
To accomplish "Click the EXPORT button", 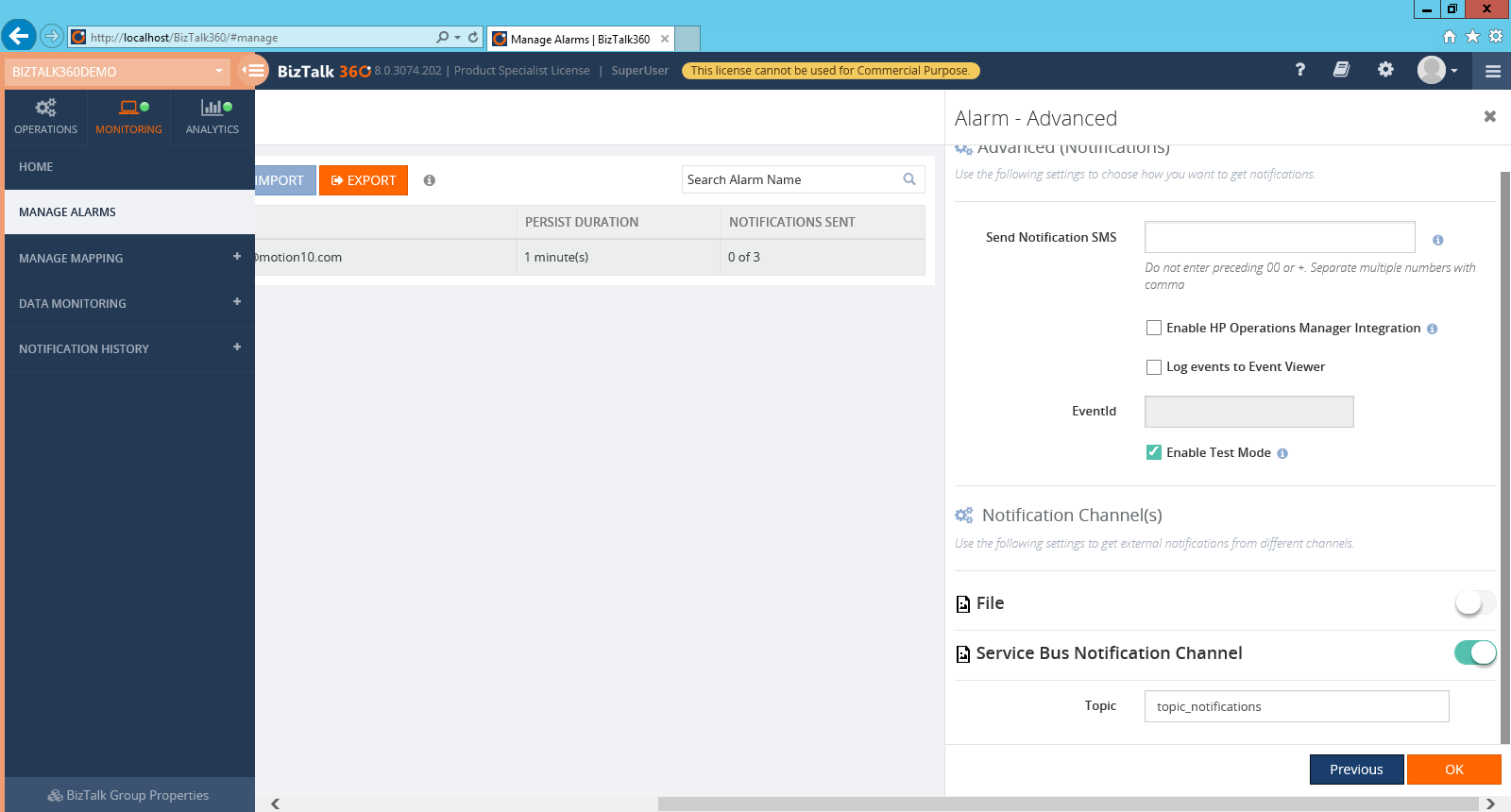I will tap(364, 180).
